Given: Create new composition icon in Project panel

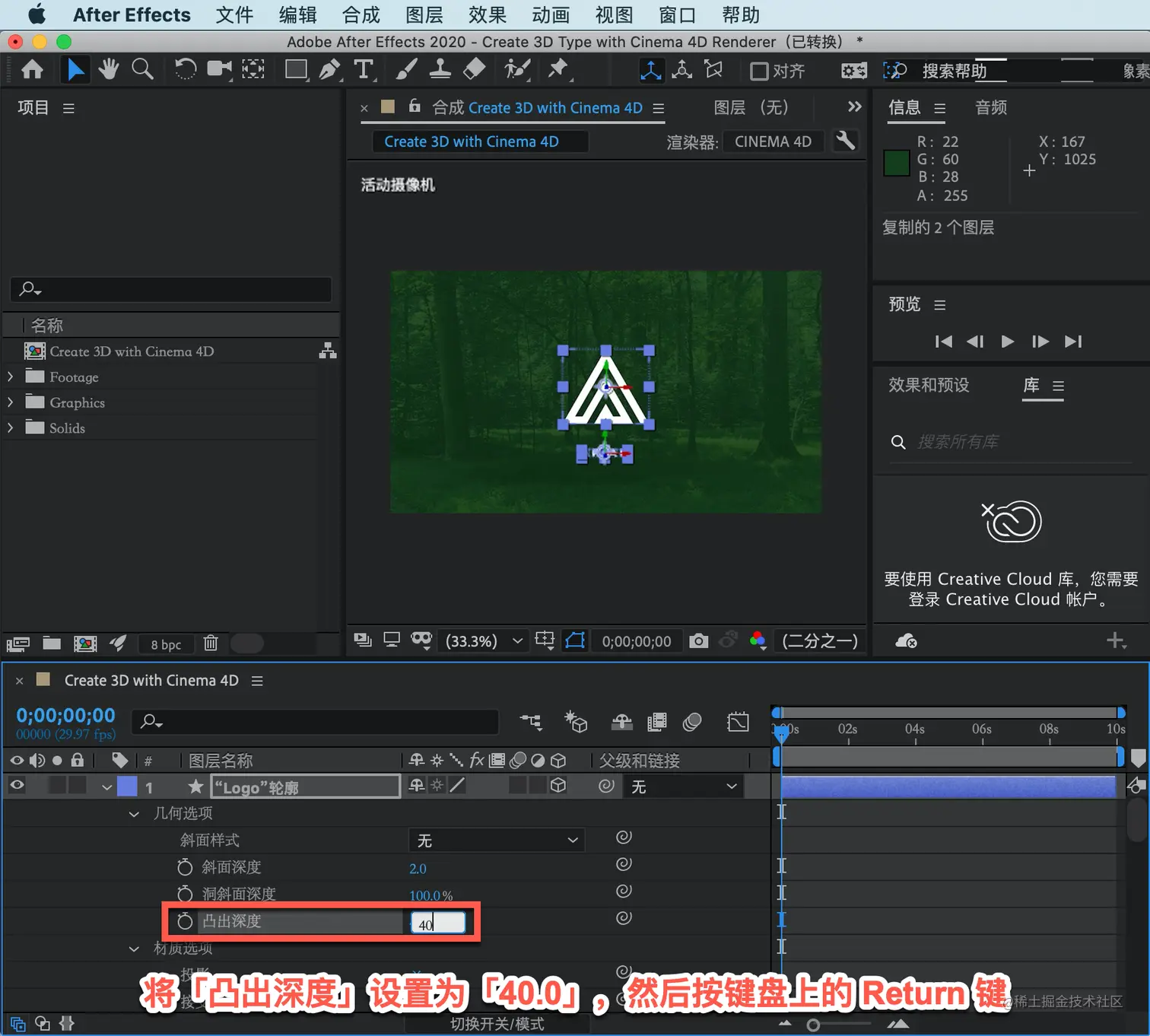Looking at the screenshot, I should pyautogui.click(x=85, y=644).
